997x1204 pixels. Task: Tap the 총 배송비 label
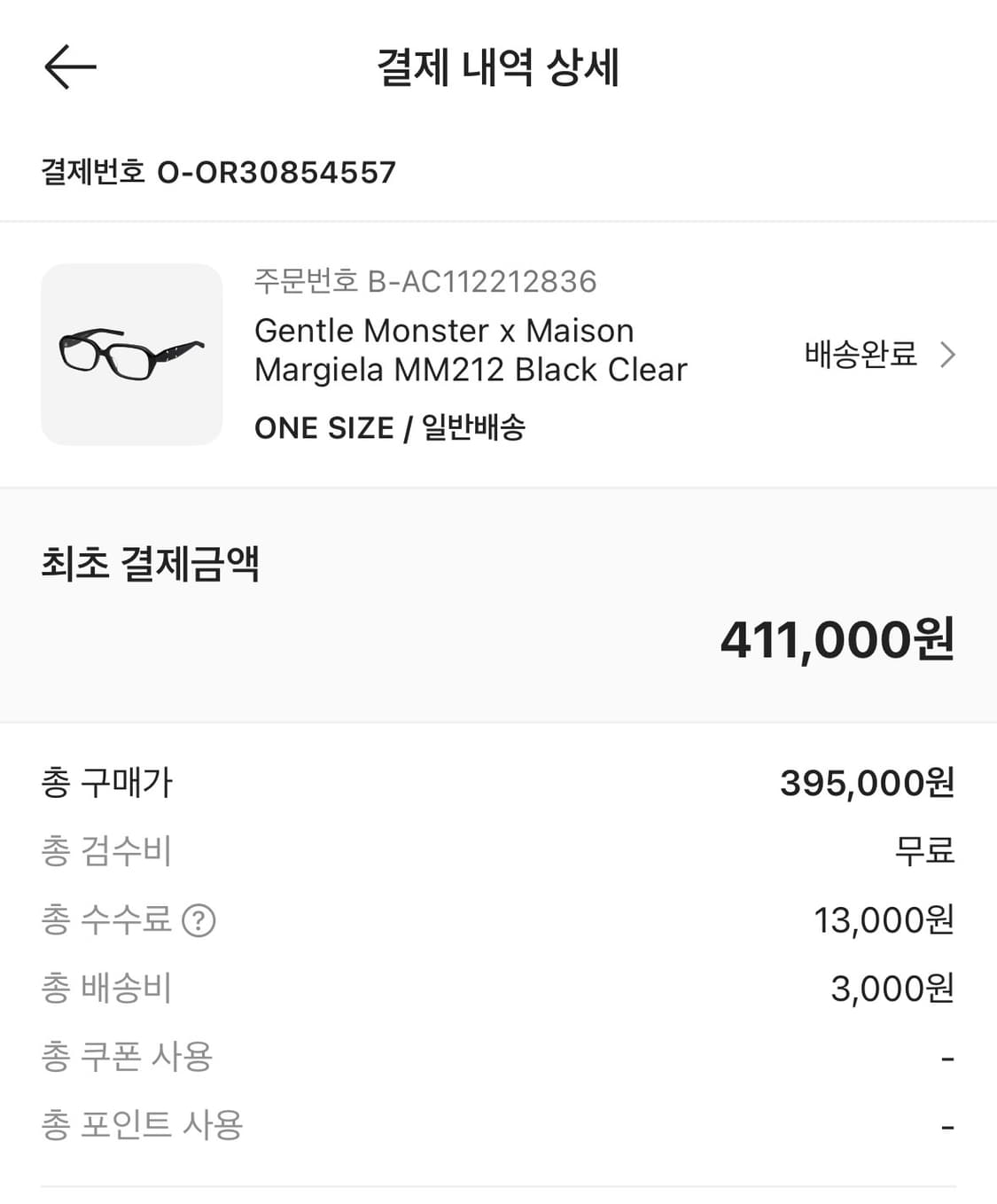tap(106, 989)
